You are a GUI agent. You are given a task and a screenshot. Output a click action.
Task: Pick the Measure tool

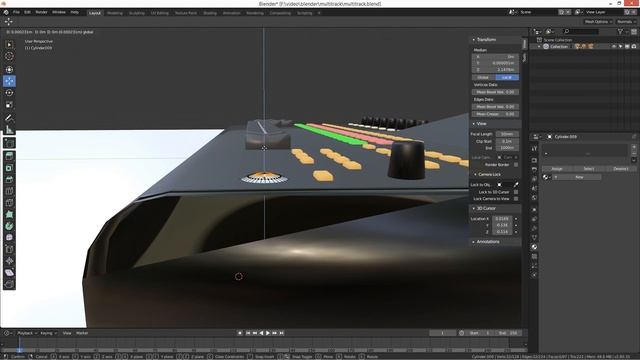[9, 130]
